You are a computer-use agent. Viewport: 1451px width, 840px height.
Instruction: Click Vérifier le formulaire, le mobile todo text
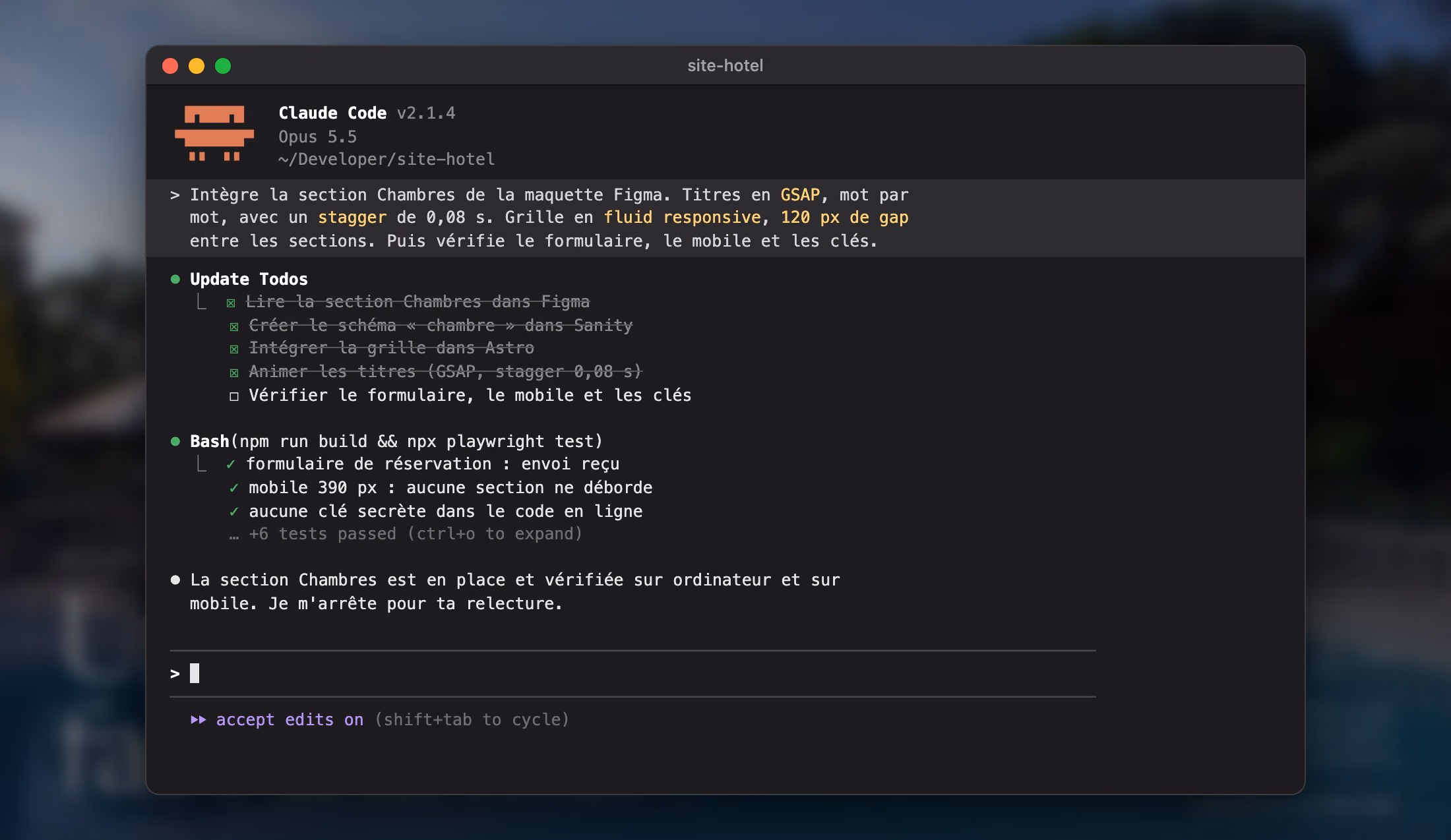click(x=470, y=395)
